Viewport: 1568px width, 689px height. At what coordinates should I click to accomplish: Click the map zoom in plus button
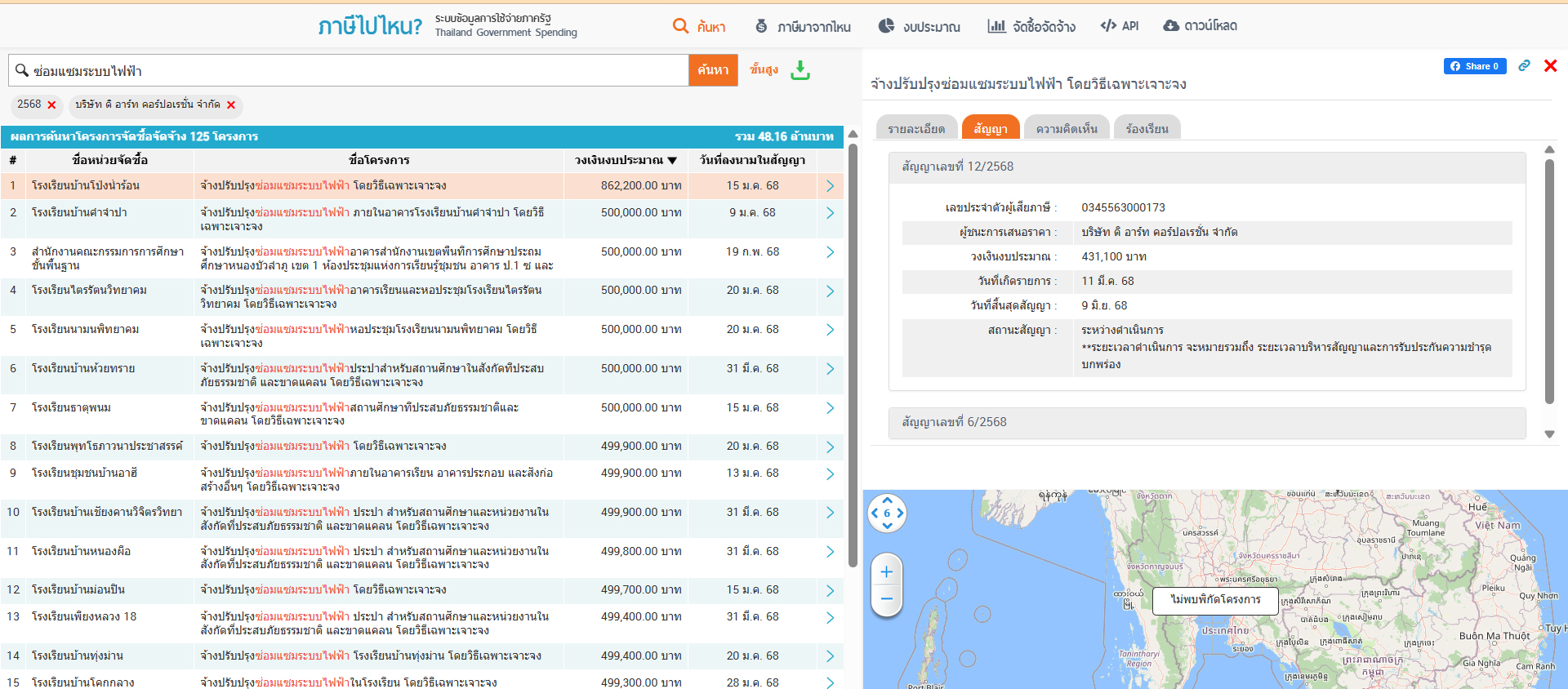(887, 572)
